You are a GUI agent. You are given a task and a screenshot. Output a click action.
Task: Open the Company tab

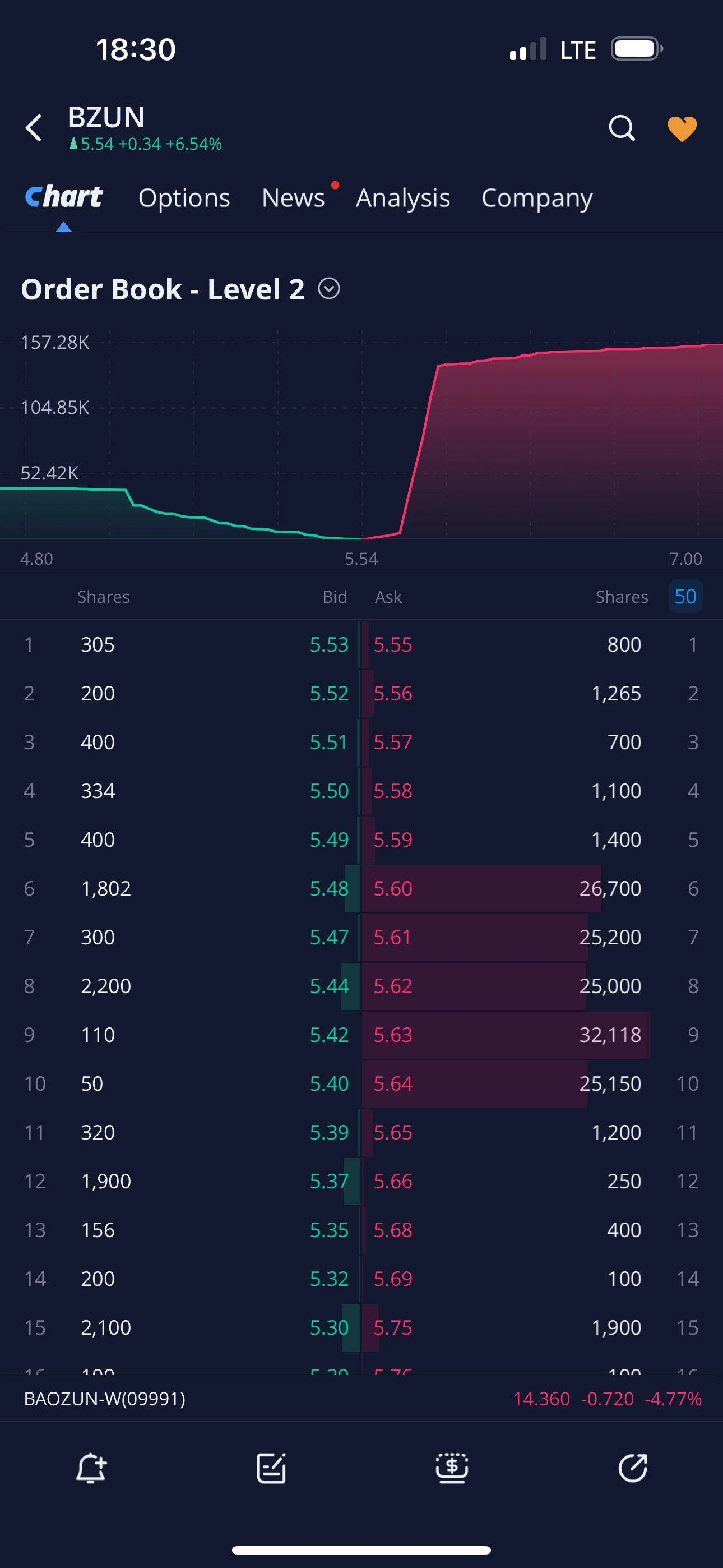click(537, 198)
